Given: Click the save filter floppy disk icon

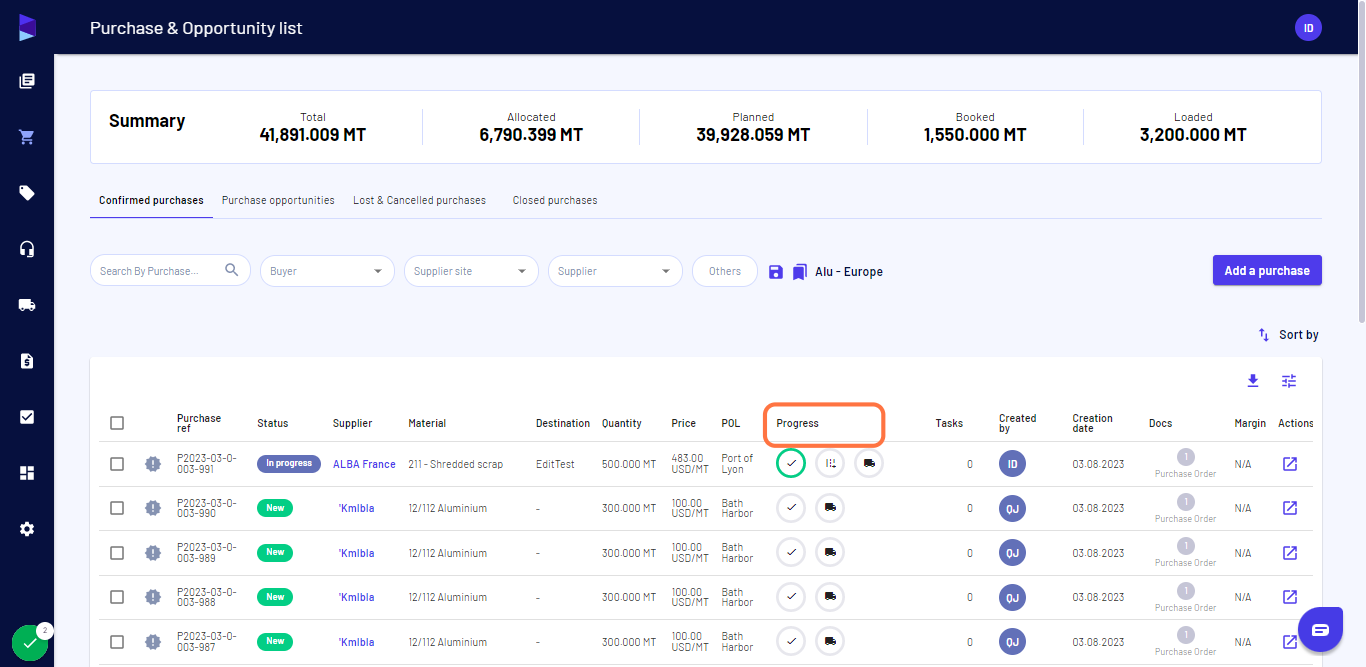Looking at the screenshot, I should [x=776, y=271].
